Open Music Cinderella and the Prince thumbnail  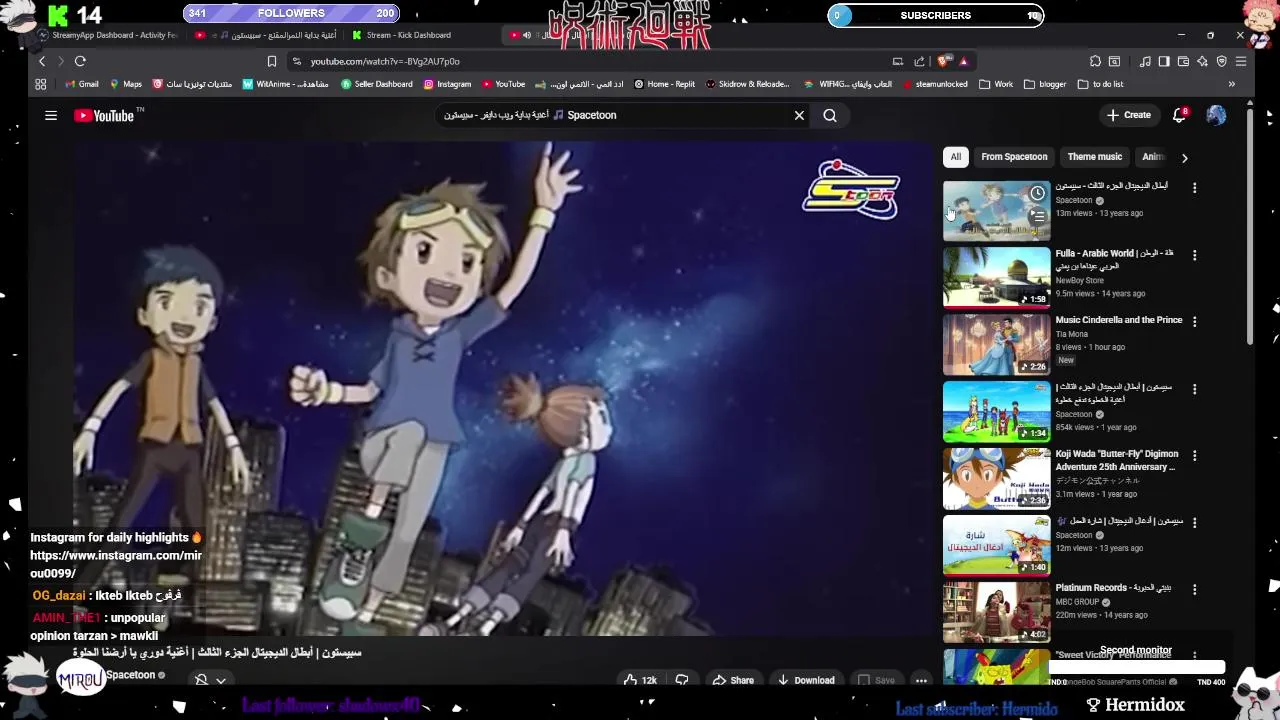[x=997, y=345]
